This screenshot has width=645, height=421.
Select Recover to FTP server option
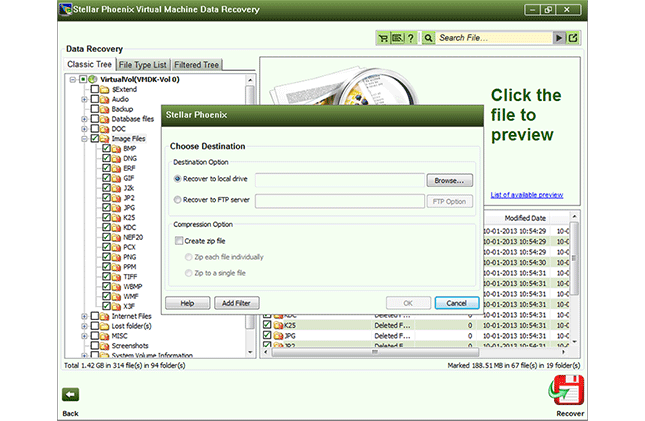177,200
